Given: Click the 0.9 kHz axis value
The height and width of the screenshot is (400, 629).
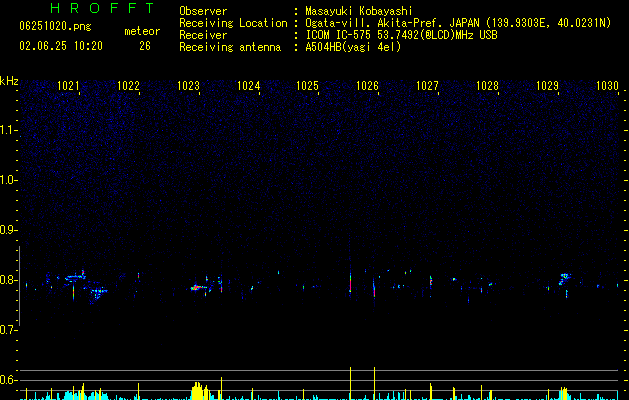Looking at the screenshot, I should tap(8, 230).
